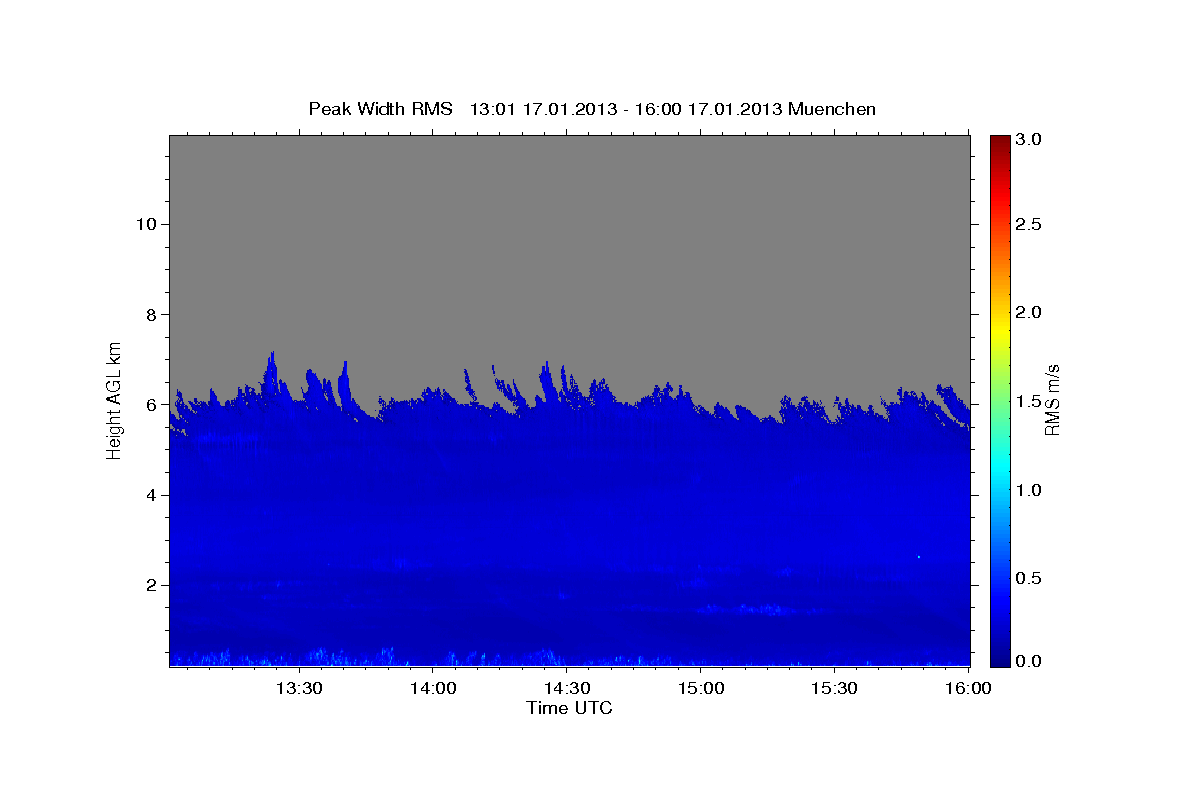Select the 'Muenchen' station name in the title

832,109
